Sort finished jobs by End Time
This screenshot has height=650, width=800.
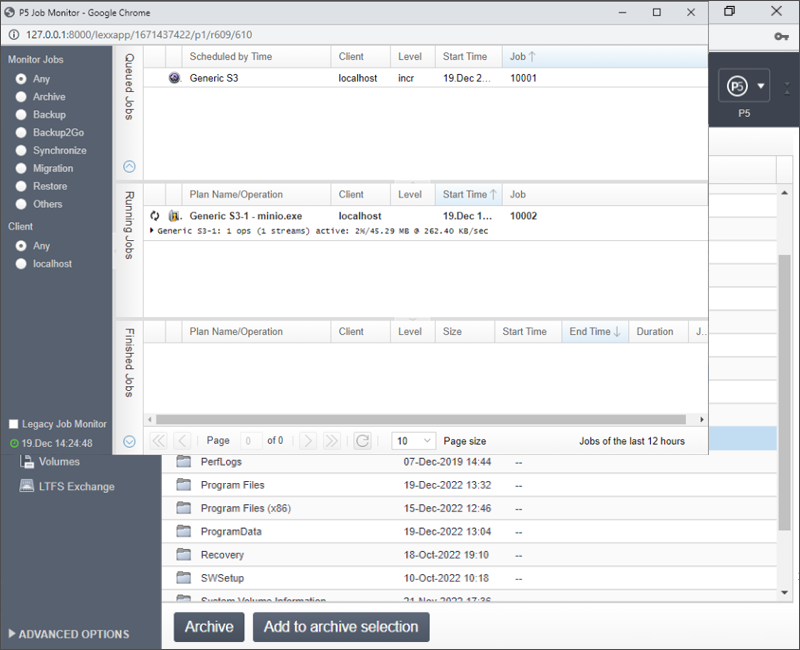click(595, 332)
